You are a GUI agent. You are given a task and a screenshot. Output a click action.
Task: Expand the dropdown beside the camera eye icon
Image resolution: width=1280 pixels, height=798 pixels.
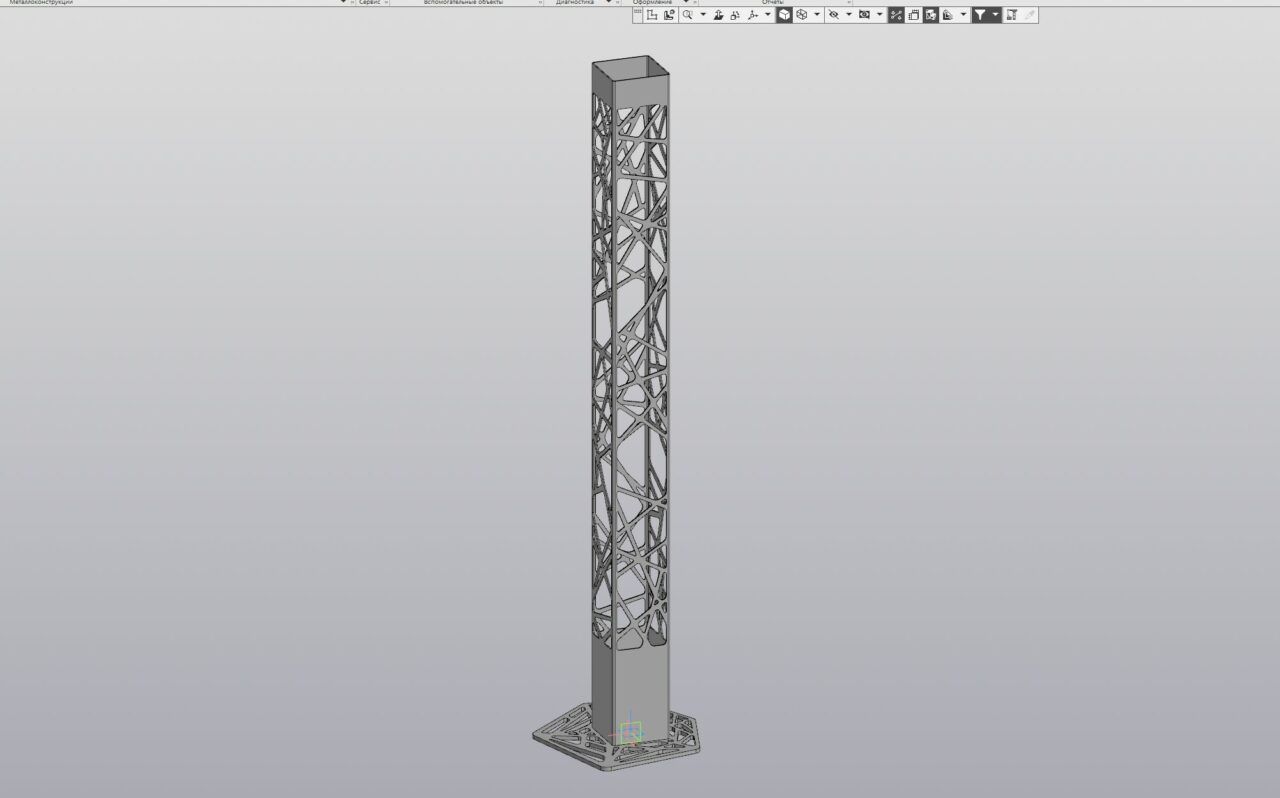[880, 15]
